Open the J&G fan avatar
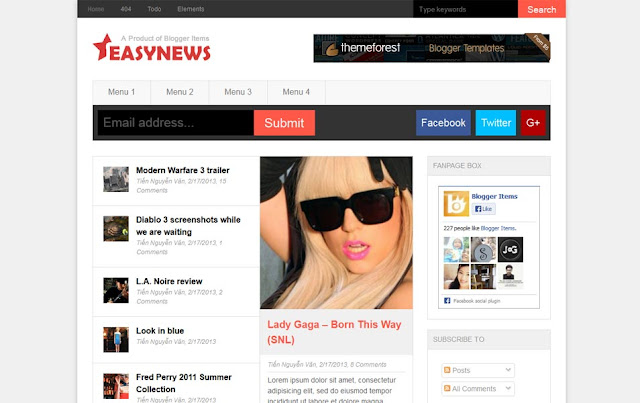This screenshot has width=640, height=403. point(510,249)
